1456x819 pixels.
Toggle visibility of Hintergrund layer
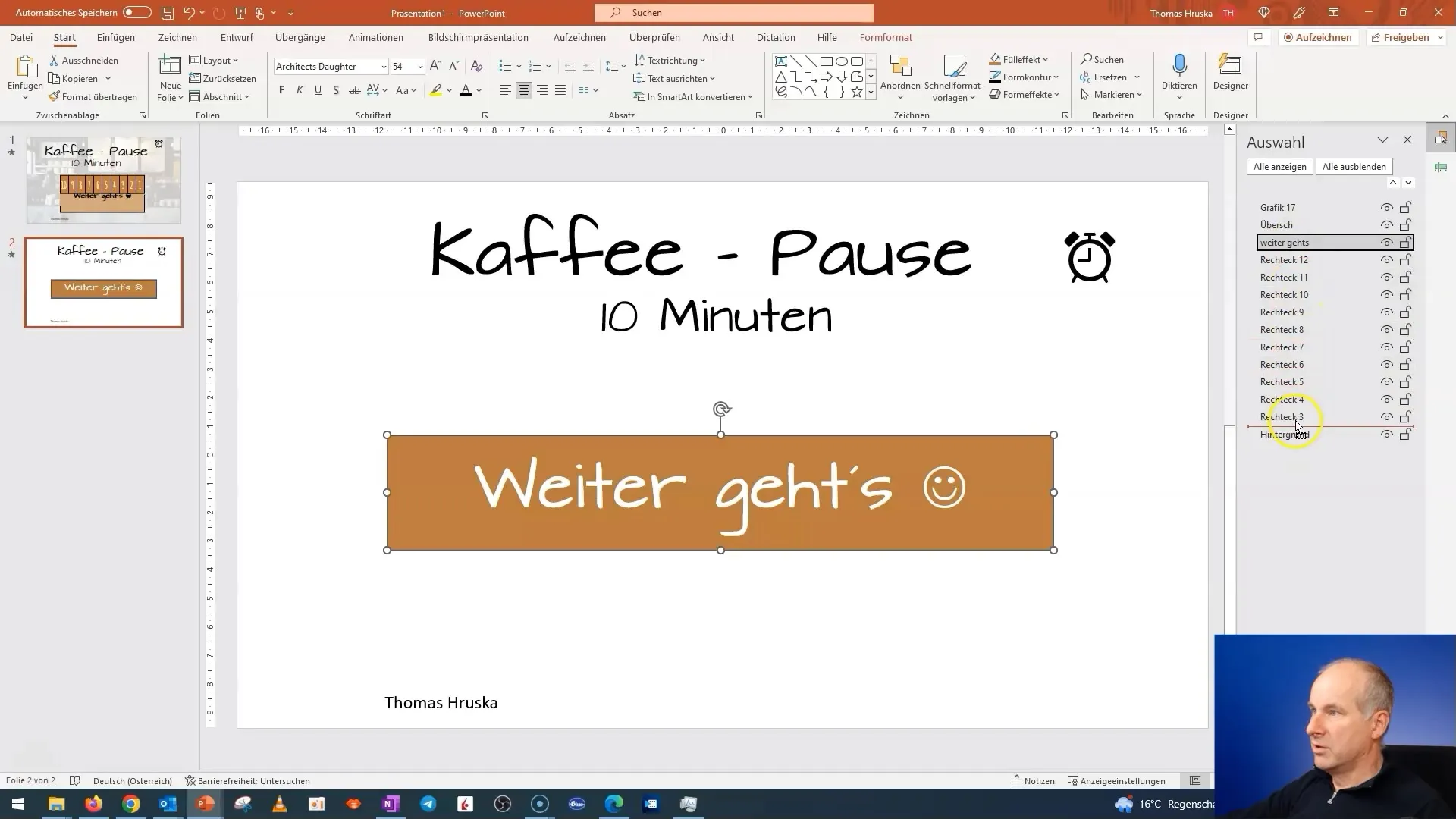pyautogui.click(x=1386, y=434)
